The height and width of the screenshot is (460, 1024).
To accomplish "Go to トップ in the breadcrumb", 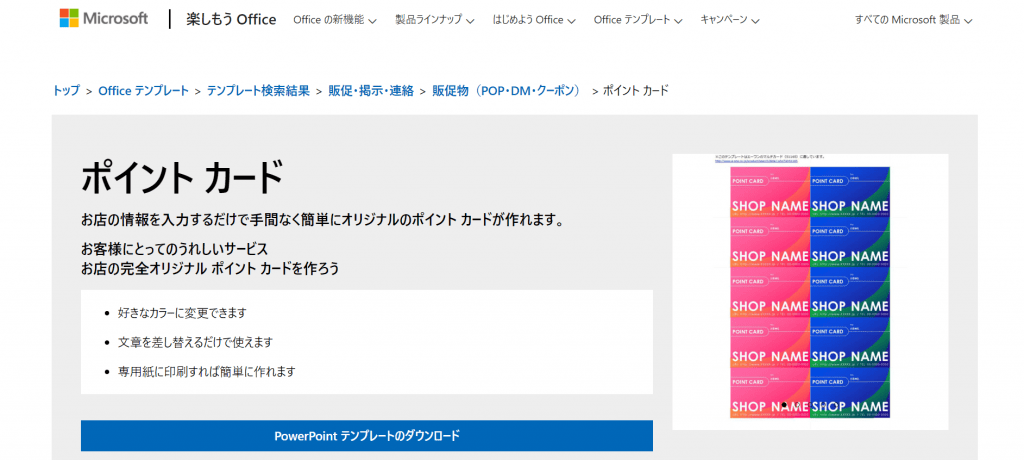I will 66,91.
